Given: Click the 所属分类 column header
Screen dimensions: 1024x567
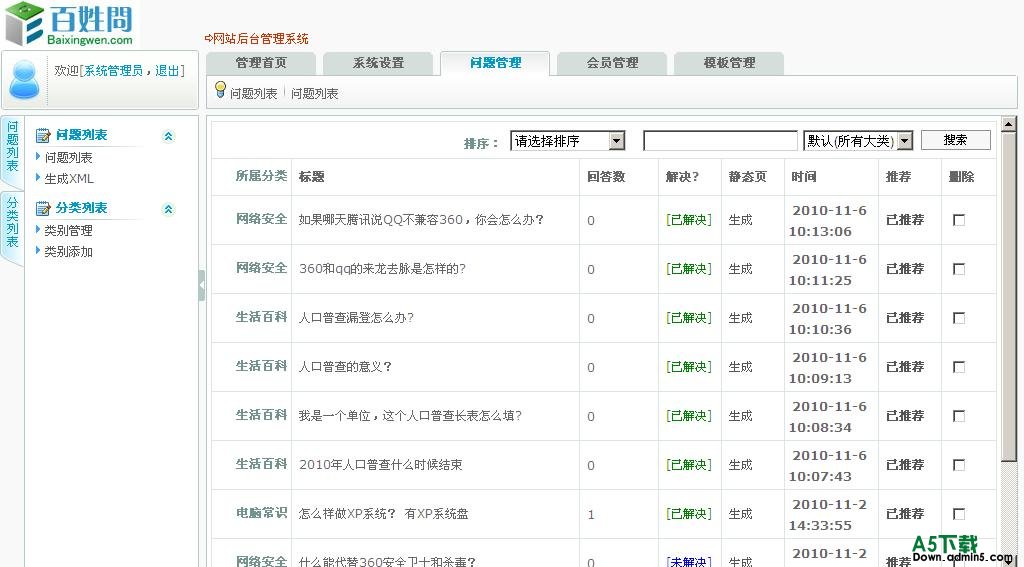Looking at the screenshot, I should (261, 176).
